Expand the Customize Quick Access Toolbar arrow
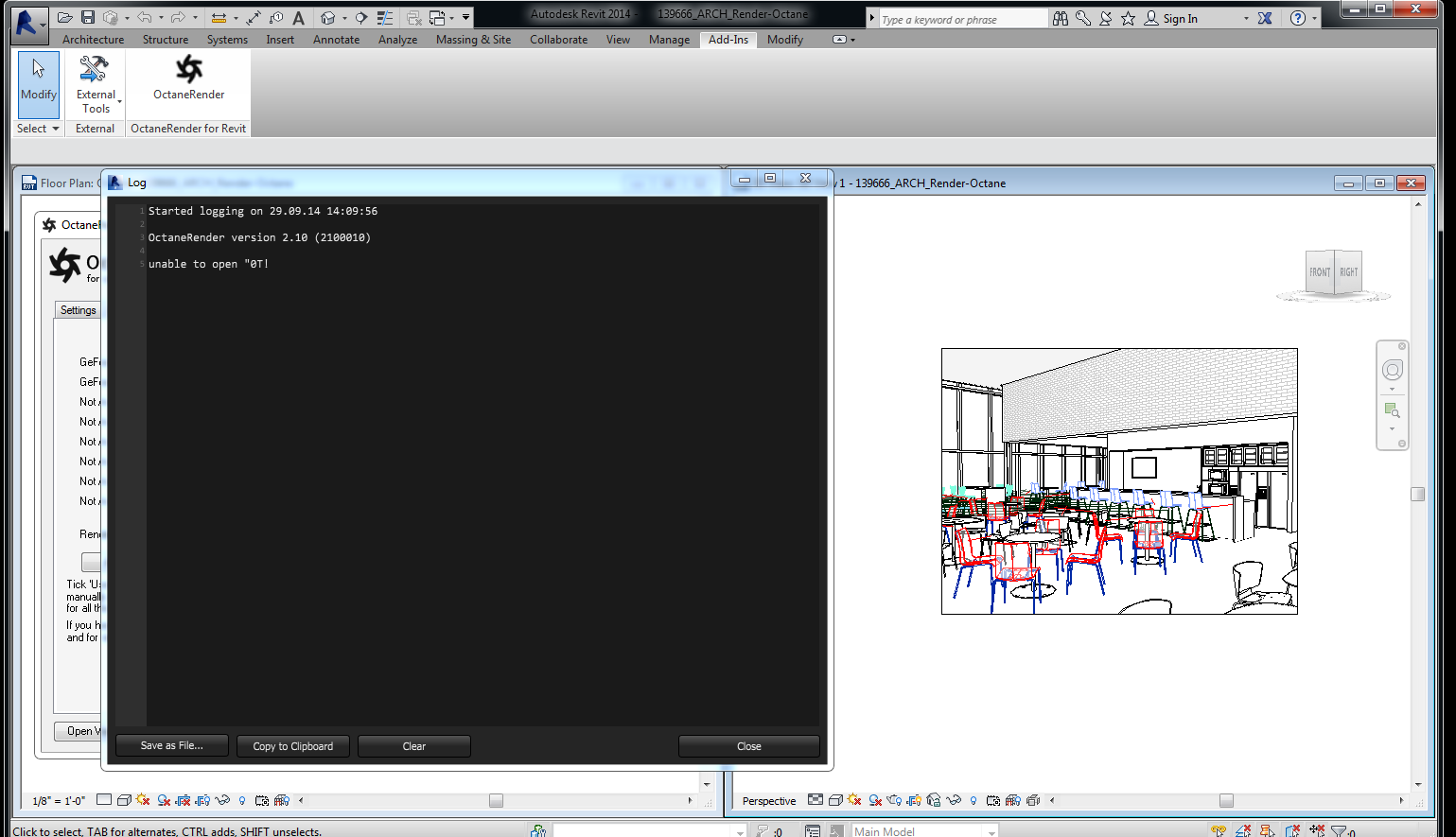The image size is (1456, 837). (465, 17)
